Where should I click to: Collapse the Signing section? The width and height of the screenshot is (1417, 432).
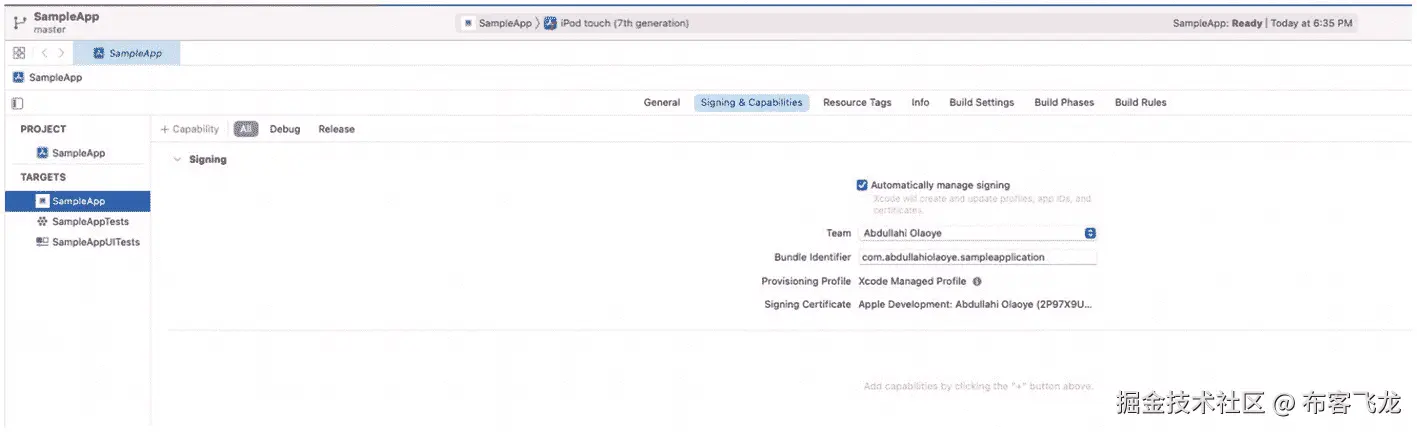pyautogui.click(x=177, y=159)
